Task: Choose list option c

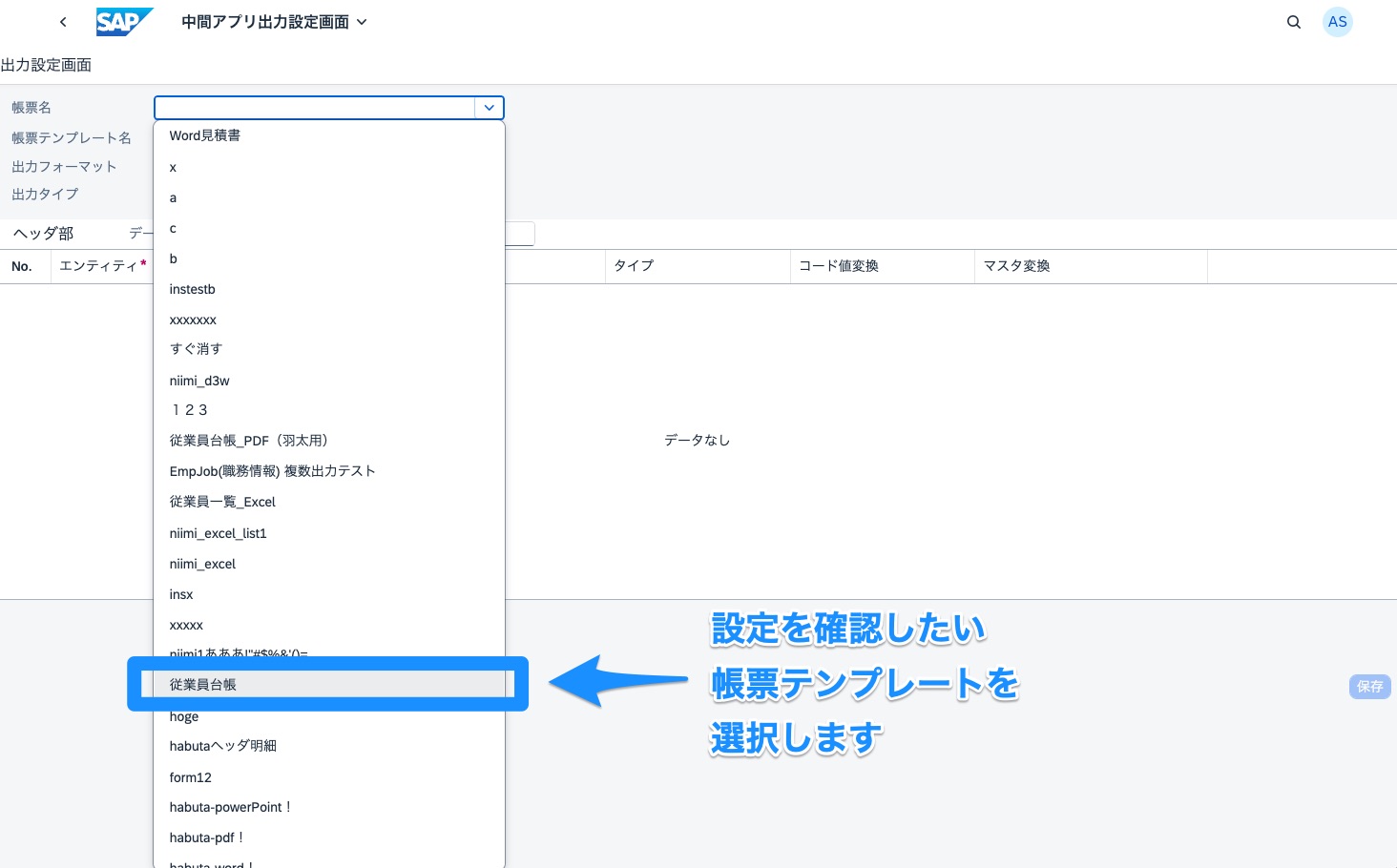Action: pyautogui.click(x=329, y=228)
